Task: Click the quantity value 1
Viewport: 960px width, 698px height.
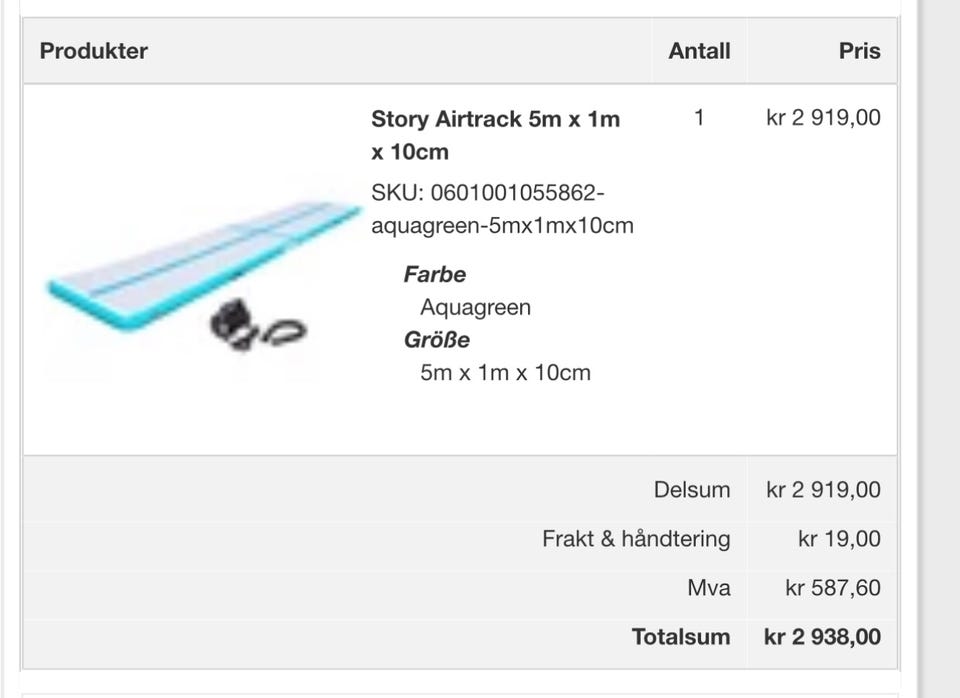Action: pyautogui.click(x=699, y=117)
